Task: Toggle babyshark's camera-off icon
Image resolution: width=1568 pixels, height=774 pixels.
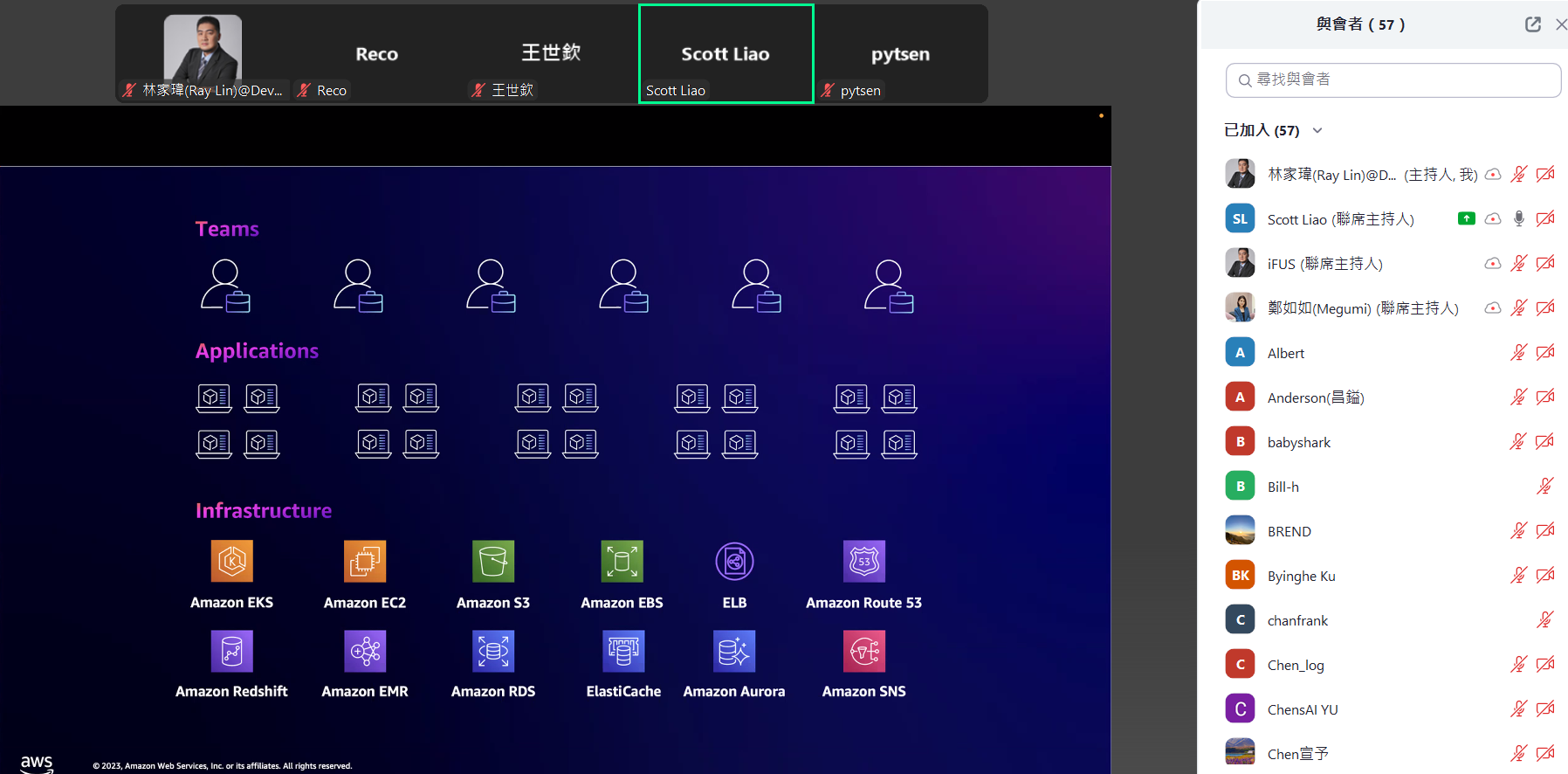Action: coord(1544,441)
